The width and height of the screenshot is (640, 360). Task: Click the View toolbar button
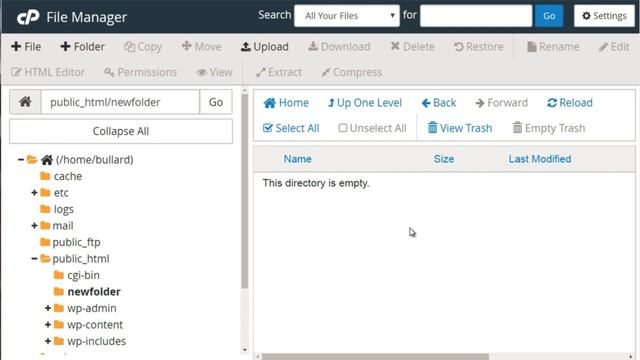tap(214, 72)
